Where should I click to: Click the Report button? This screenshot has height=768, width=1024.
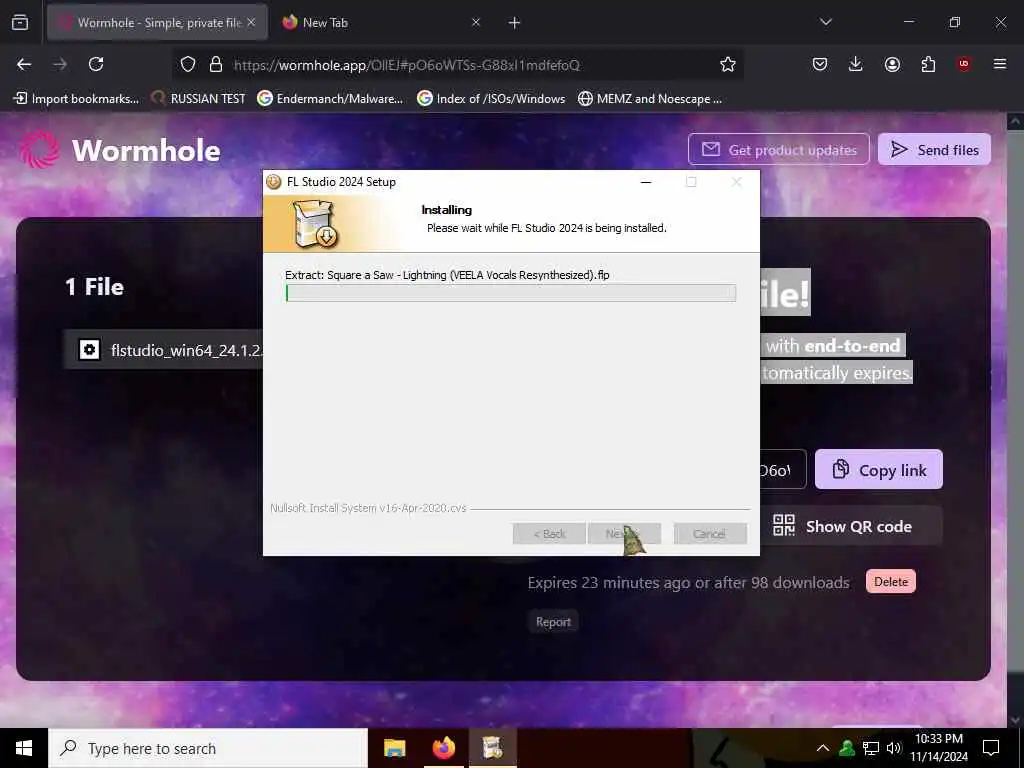[553, 622]
